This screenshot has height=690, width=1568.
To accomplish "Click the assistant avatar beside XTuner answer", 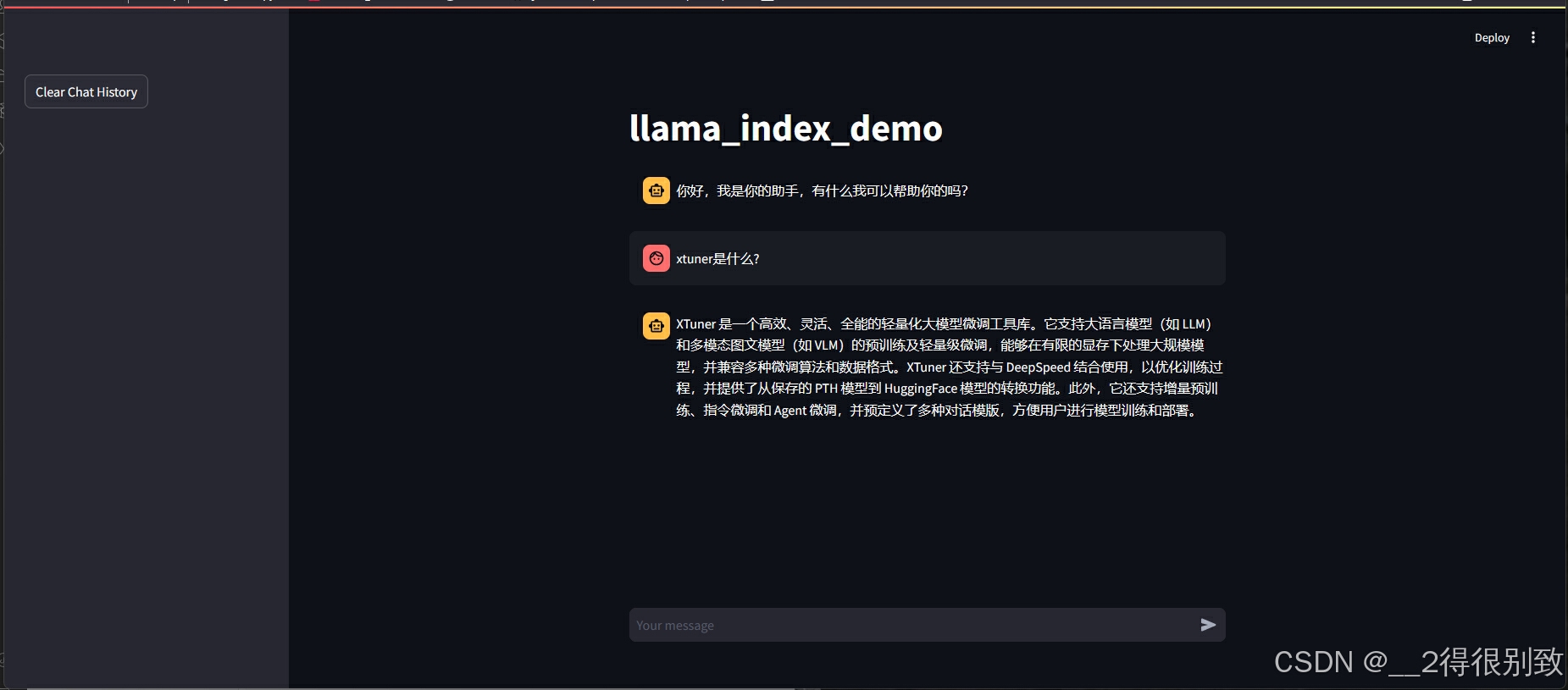I will (656, 325).
